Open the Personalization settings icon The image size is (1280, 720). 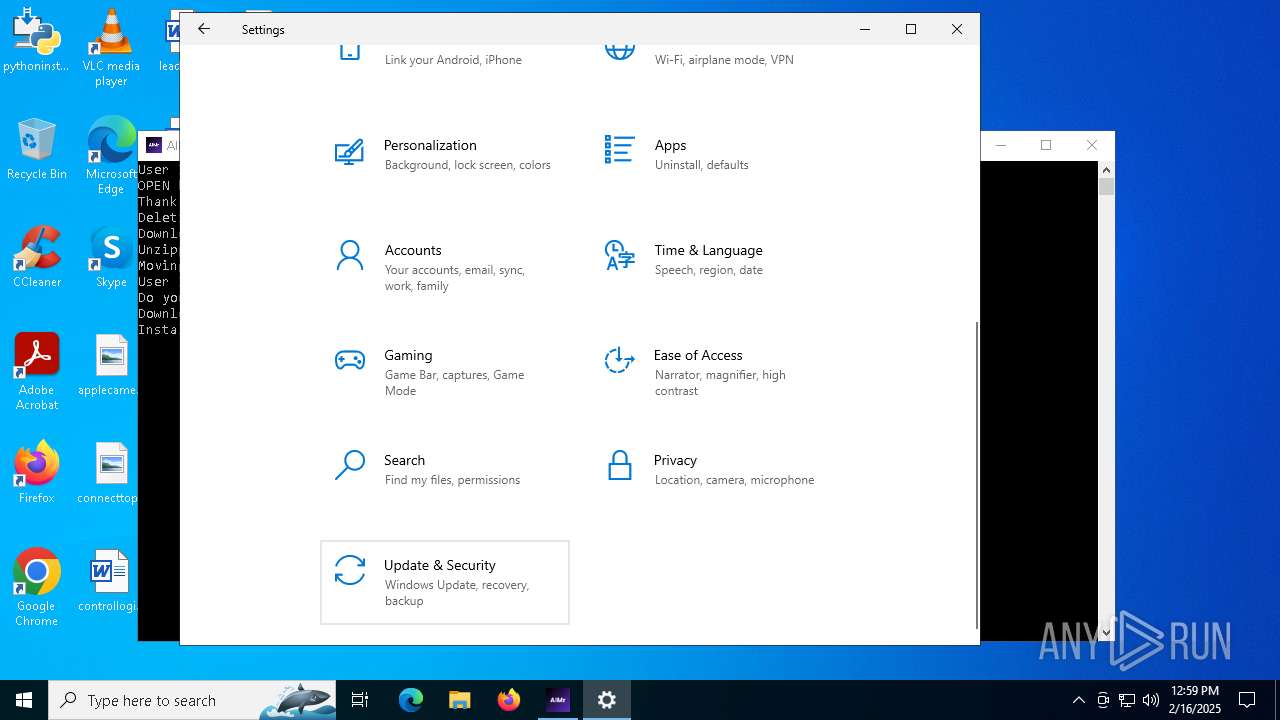[349, 152]
